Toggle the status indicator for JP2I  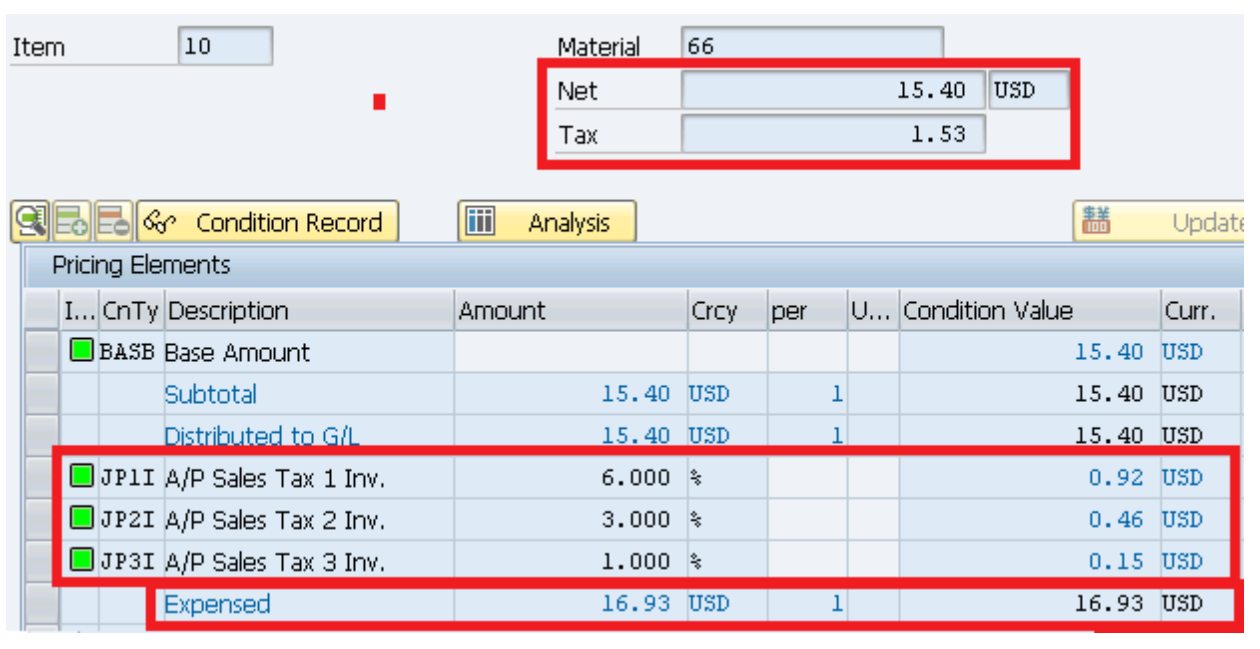[80, 519]
